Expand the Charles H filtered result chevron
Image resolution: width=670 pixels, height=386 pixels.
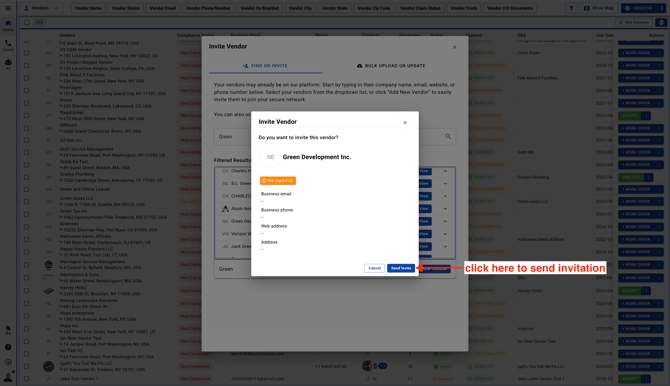click(445, 171)
